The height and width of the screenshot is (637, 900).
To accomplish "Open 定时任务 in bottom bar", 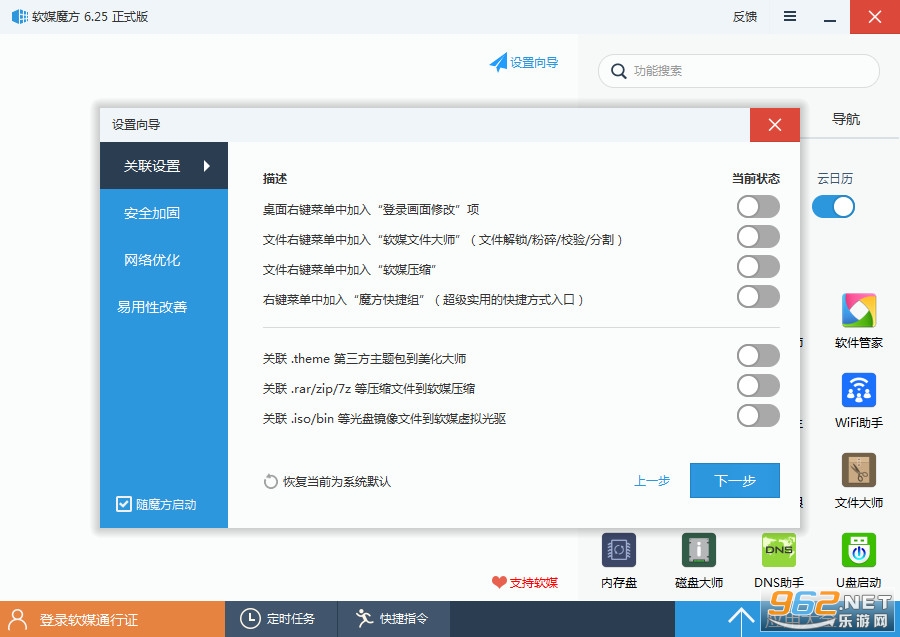I will pyautogui.click(x=281, y=619).
